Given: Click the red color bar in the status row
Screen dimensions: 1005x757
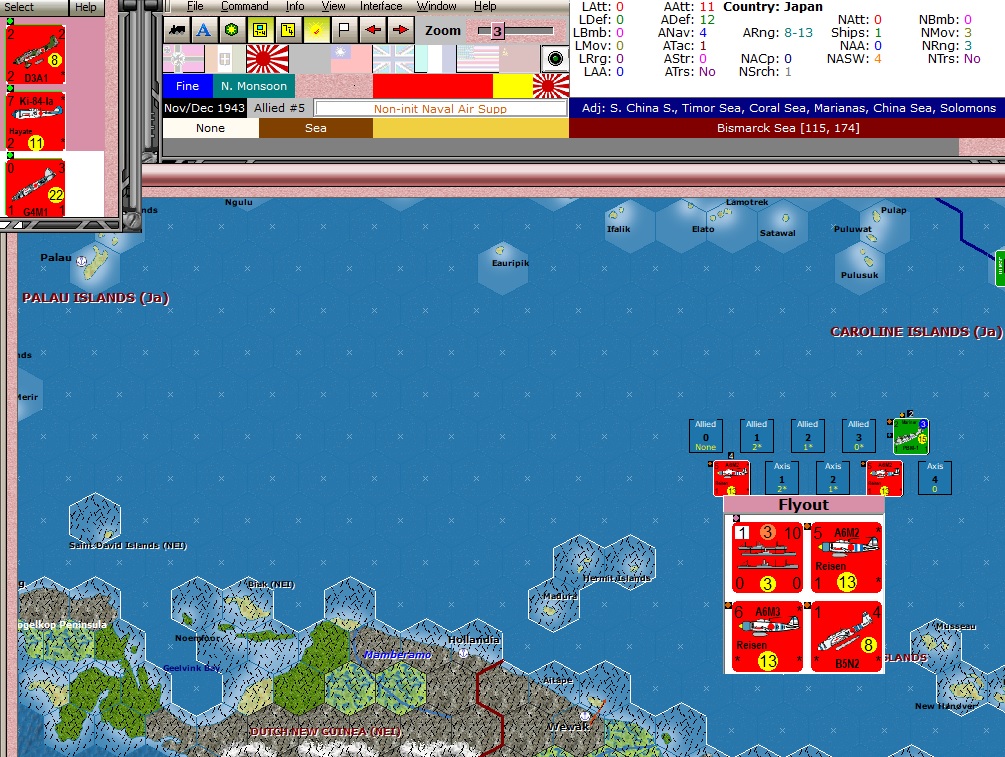Looking at the screenshot, I should (433, 86).
